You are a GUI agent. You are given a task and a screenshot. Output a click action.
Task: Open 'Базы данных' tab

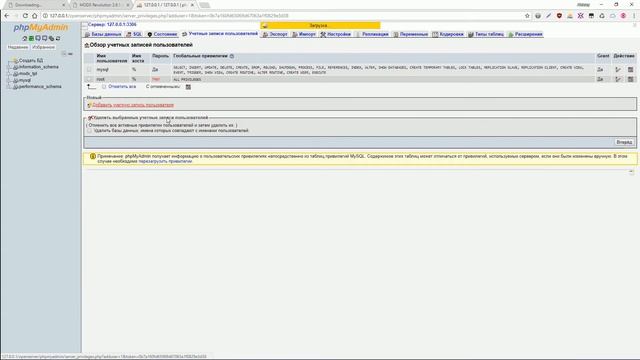coord(103,34)
